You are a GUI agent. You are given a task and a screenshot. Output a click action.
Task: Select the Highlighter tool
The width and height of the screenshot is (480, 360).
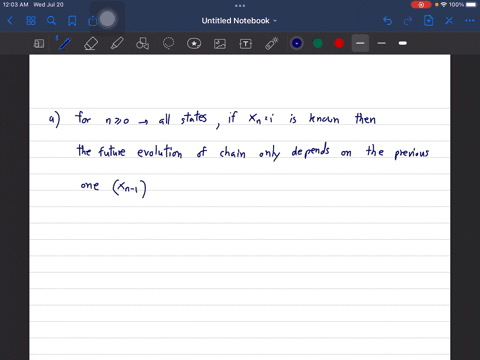coord(117,43)
